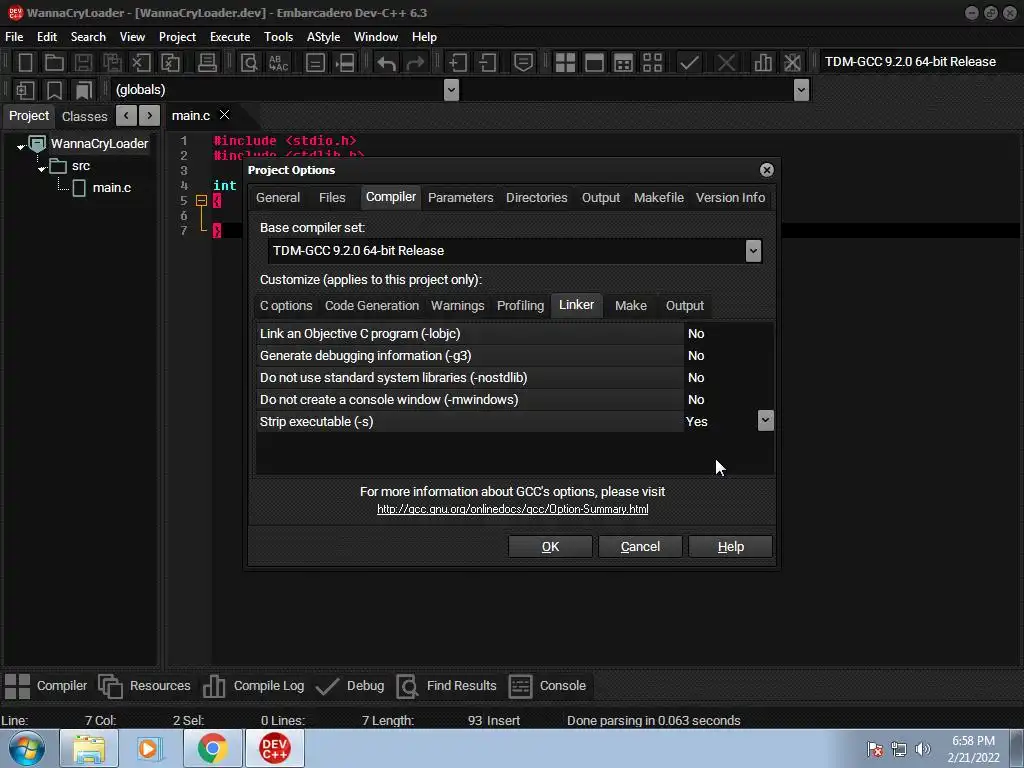
Task: Click the Close file toolbar icon
Action: (140, 63)
